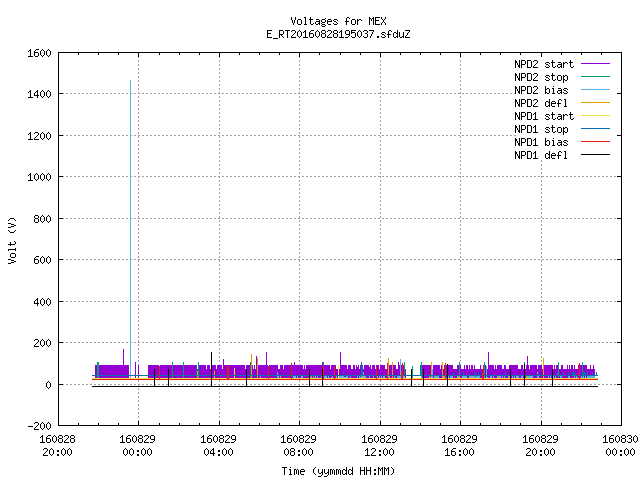The width and height of the screenshot is (640, 480).
Task: Click the black NPD1 defl legend line sample
Action: tap(595, 155)
